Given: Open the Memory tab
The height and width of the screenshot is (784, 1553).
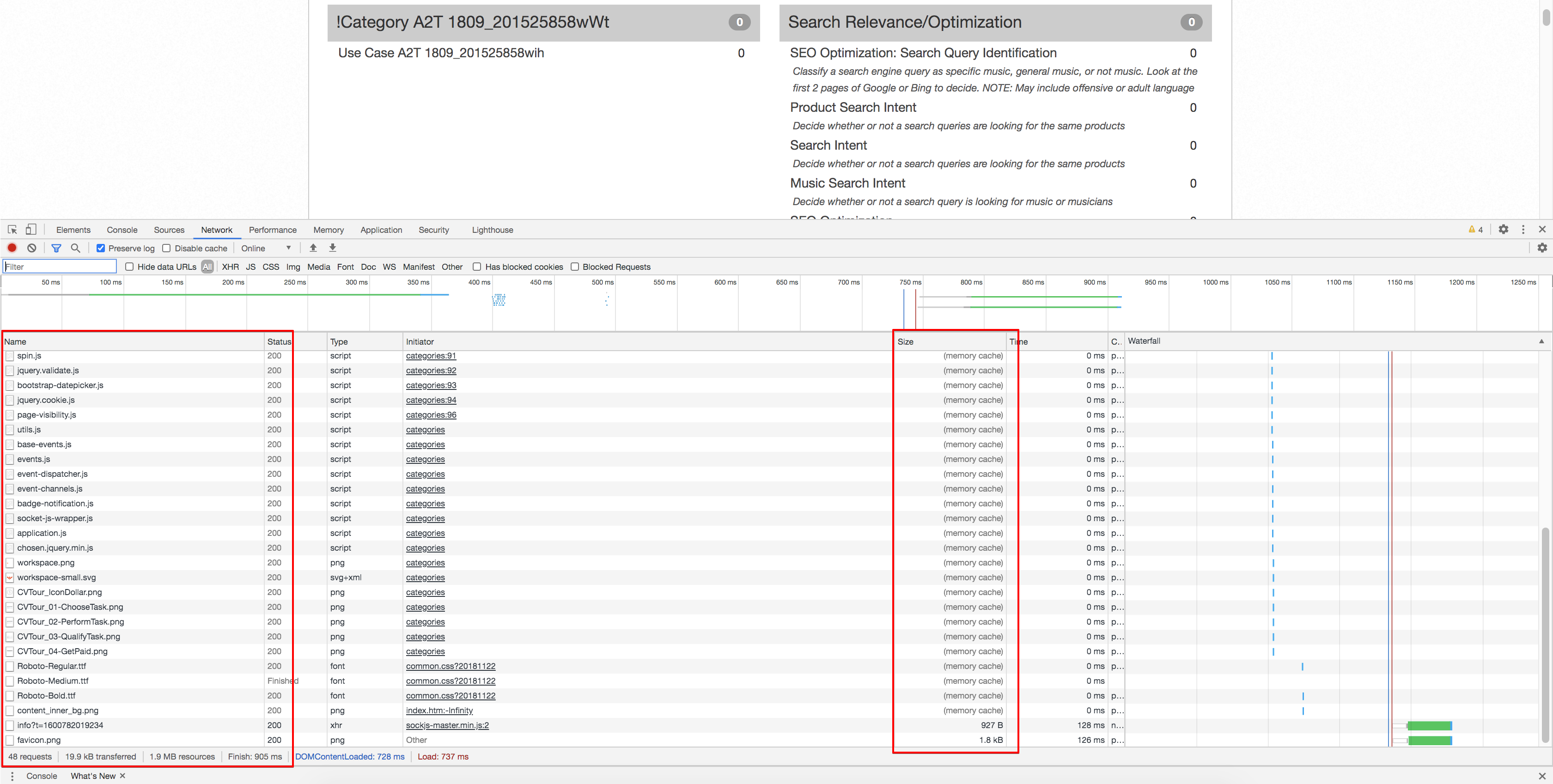Looking at the screenshot, I should click(329, 230).
